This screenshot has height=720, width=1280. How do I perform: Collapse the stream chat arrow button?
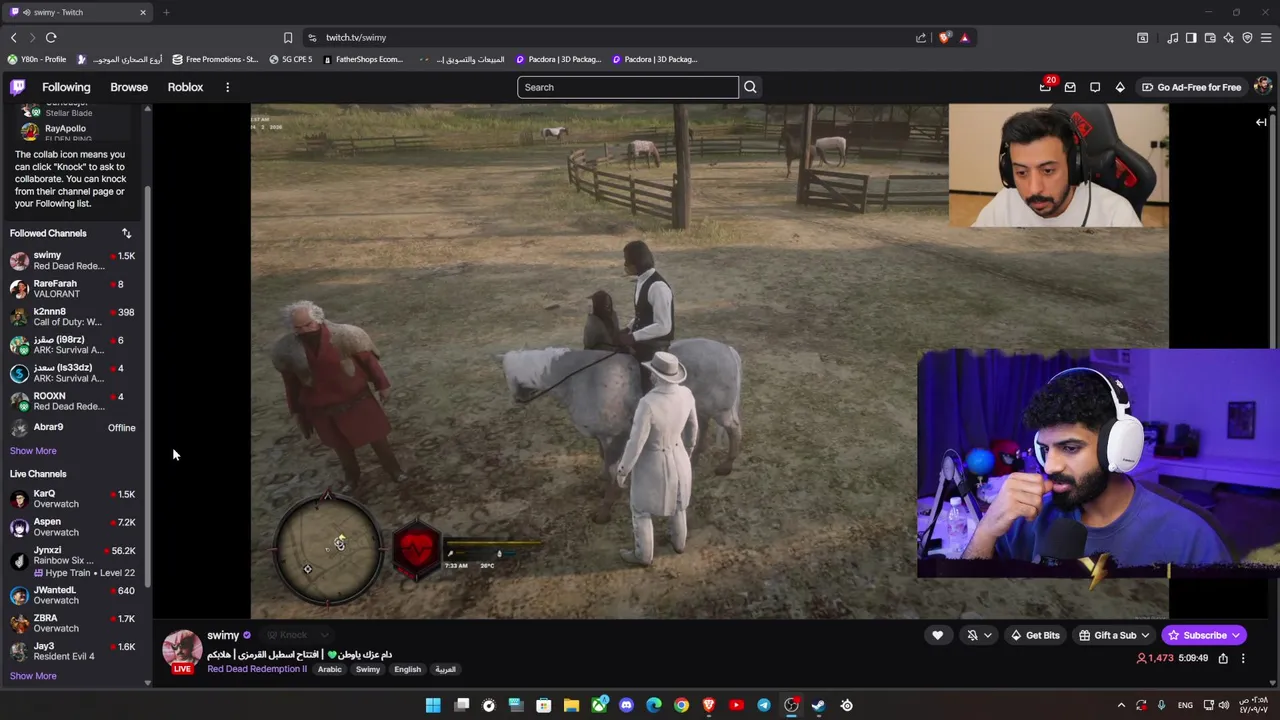[x=1261, y=122]
